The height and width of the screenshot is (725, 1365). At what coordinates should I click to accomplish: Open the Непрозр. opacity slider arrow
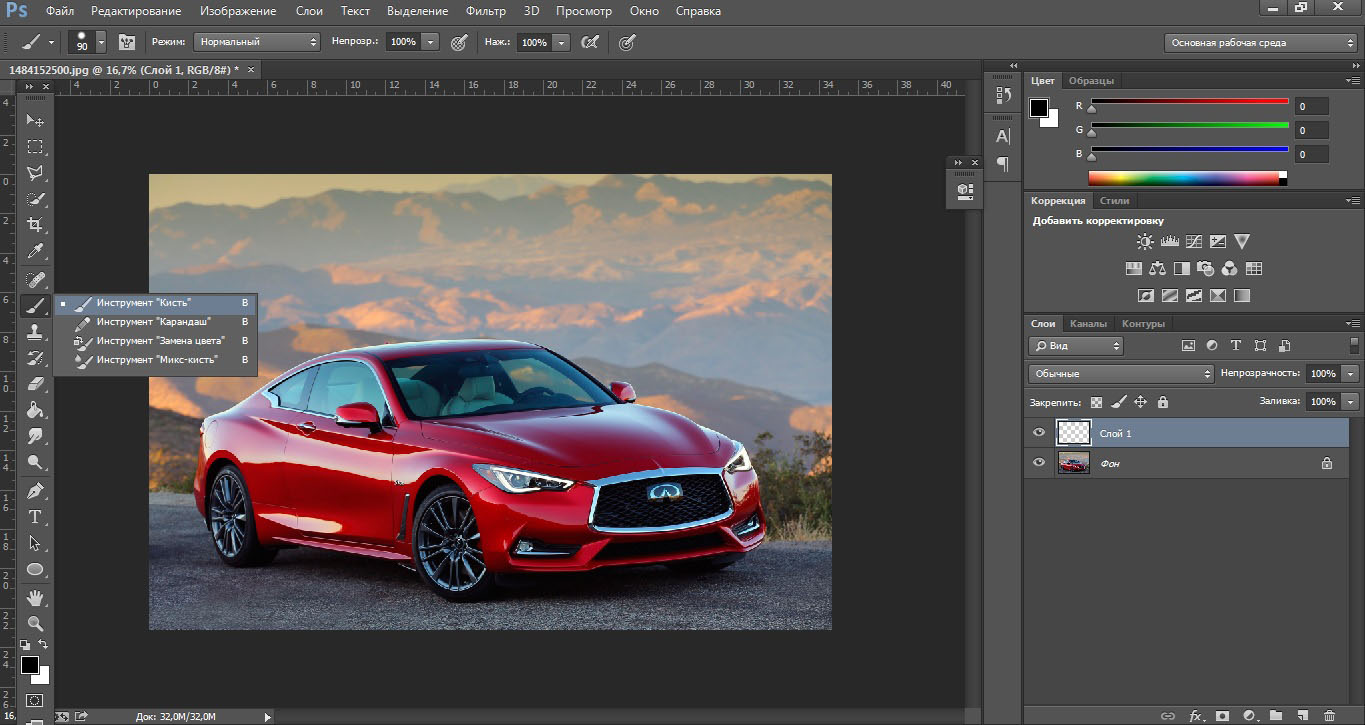pyautogui.click(x=430, y=43)
